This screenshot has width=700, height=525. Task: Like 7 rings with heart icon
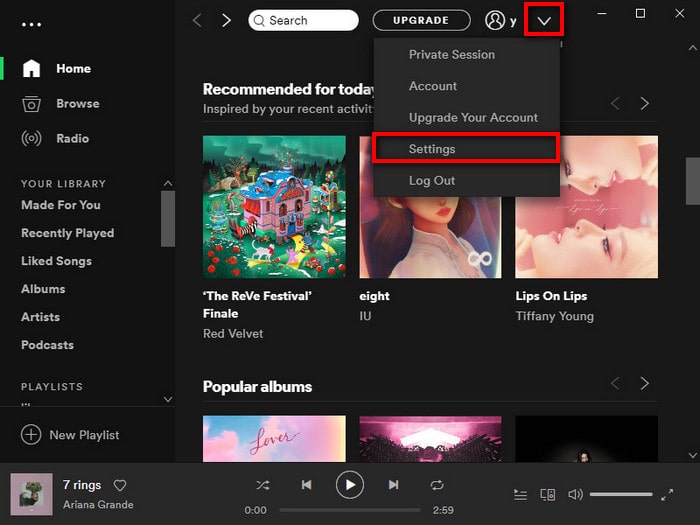pyautogui.click(x=120, y=485)
